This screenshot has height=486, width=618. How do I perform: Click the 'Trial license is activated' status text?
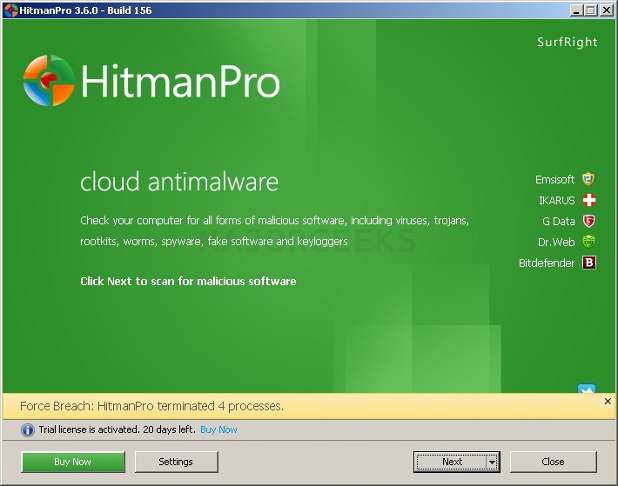coord(117,430)
